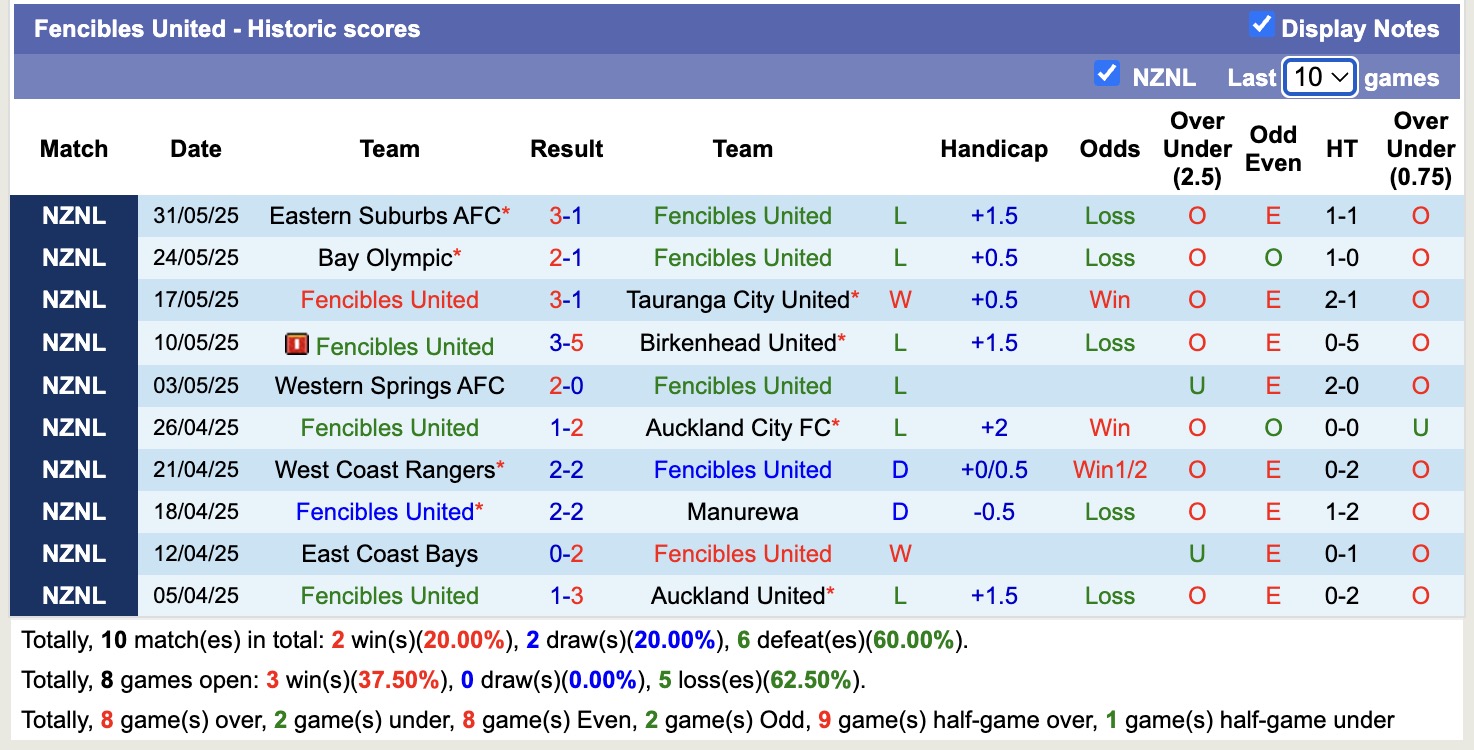Click the Auckland United team link
1474x750 pixels.
click(x=740, y=595)
